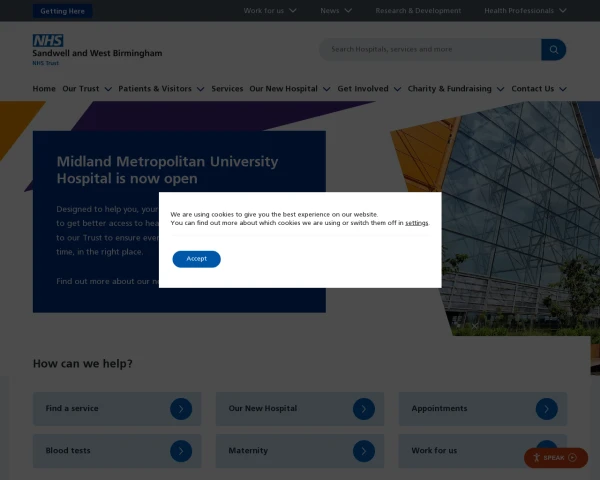Screen dimensions: 600x480
Task: Click the arrow icon on Appointments tile
Action: point(546,409)
